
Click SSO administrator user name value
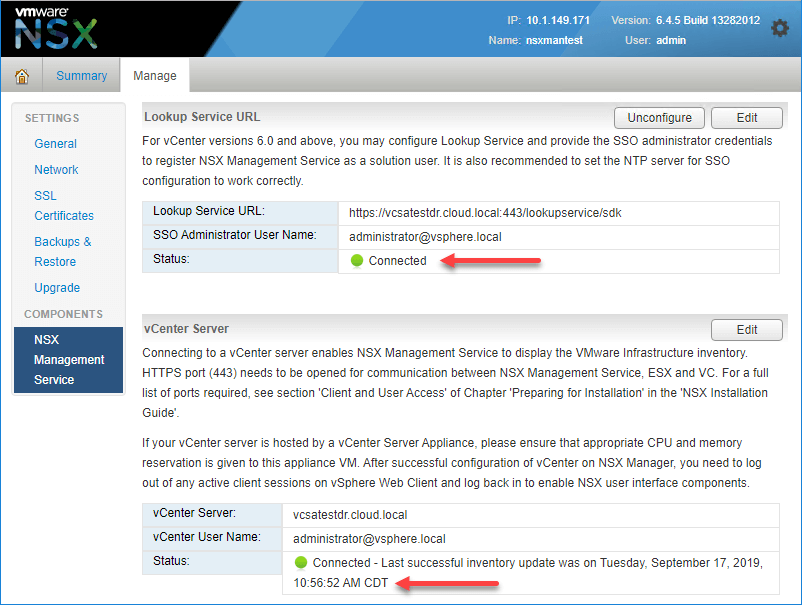pos(425,237)
